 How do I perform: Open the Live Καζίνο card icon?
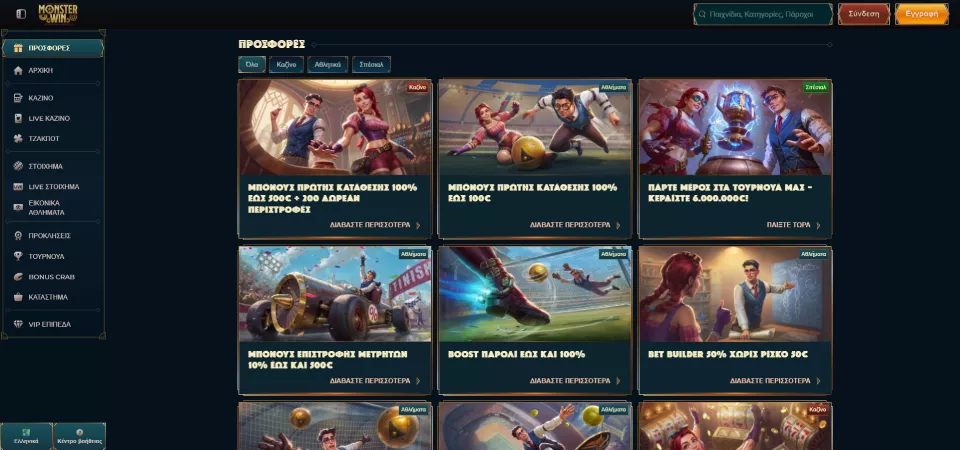point(18,118)
